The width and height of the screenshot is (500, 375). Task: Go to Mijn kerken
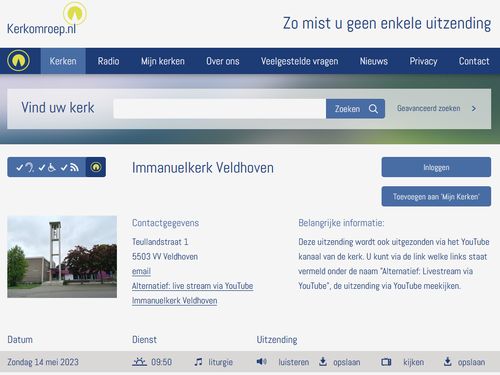[x=163, y=61]
